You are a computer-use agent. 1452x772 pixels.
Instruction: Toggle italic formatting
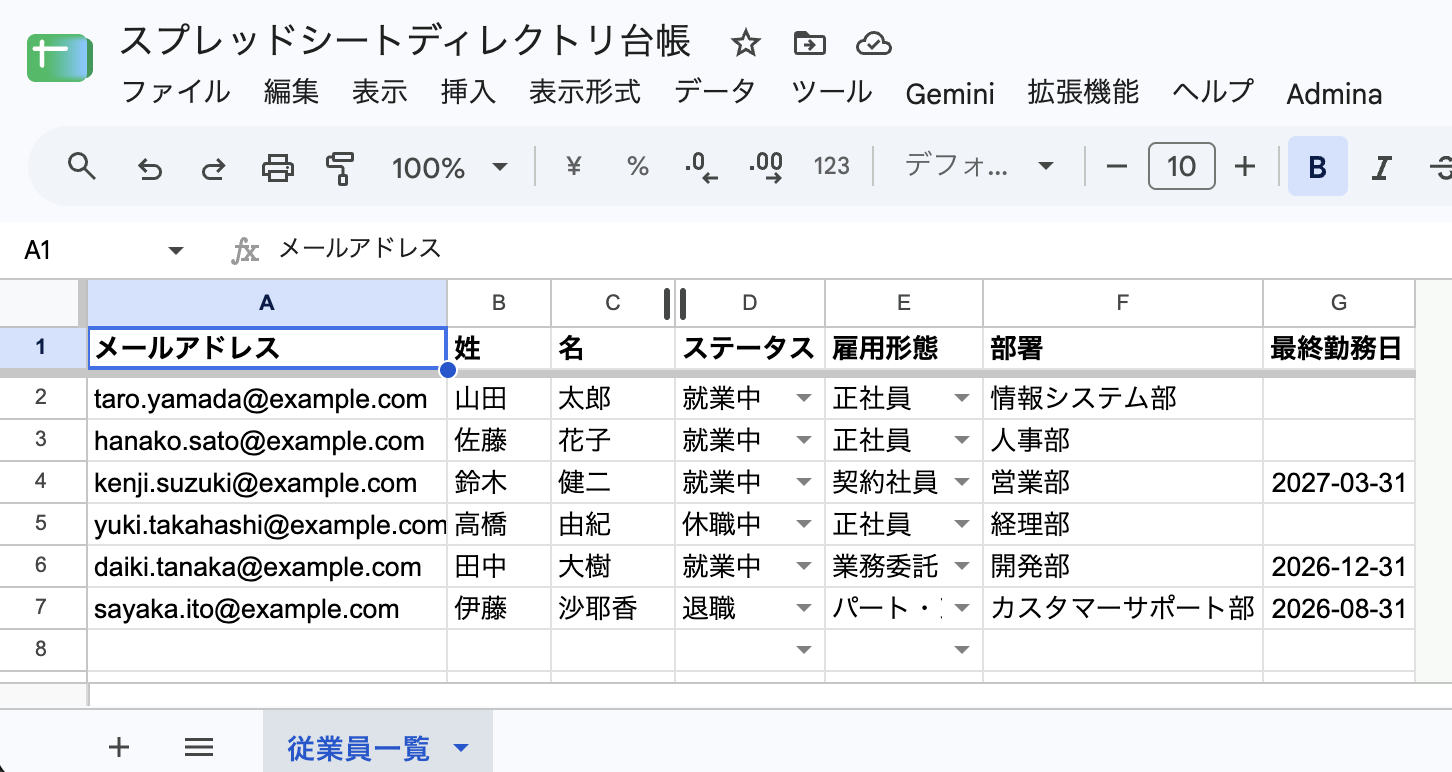click(x=1382, y=167)
